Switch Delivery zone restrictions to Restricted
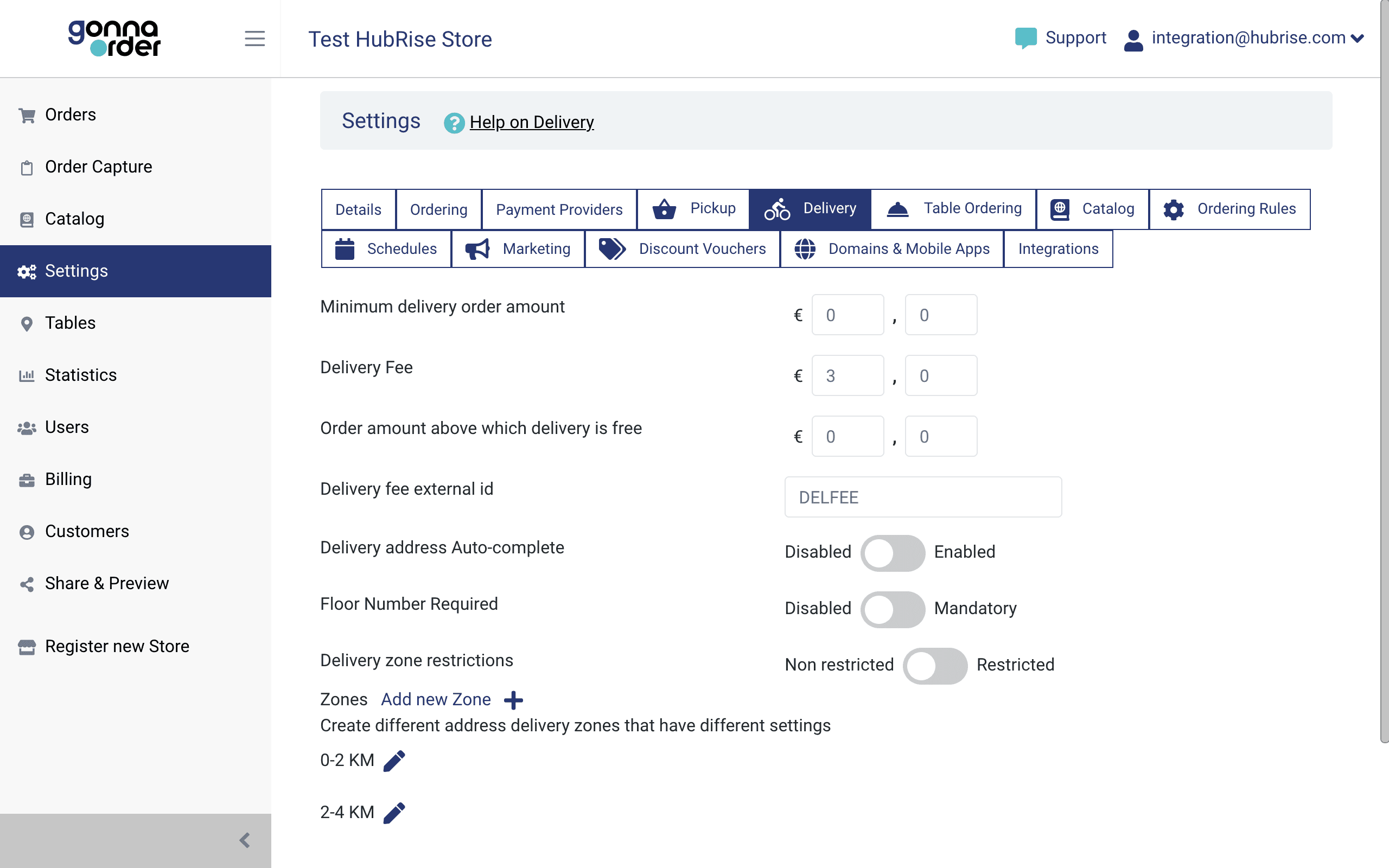This screenshot has width=1389, height=868. coord(935,665)
